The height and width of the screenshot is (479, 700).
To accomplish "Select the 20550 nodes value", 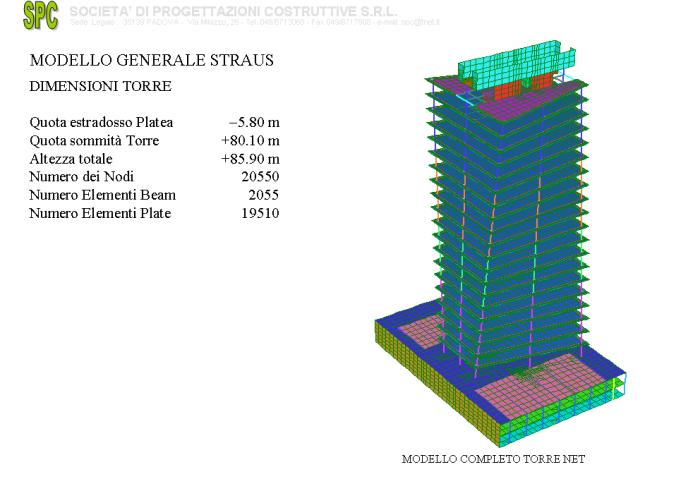I will (260, 177).
